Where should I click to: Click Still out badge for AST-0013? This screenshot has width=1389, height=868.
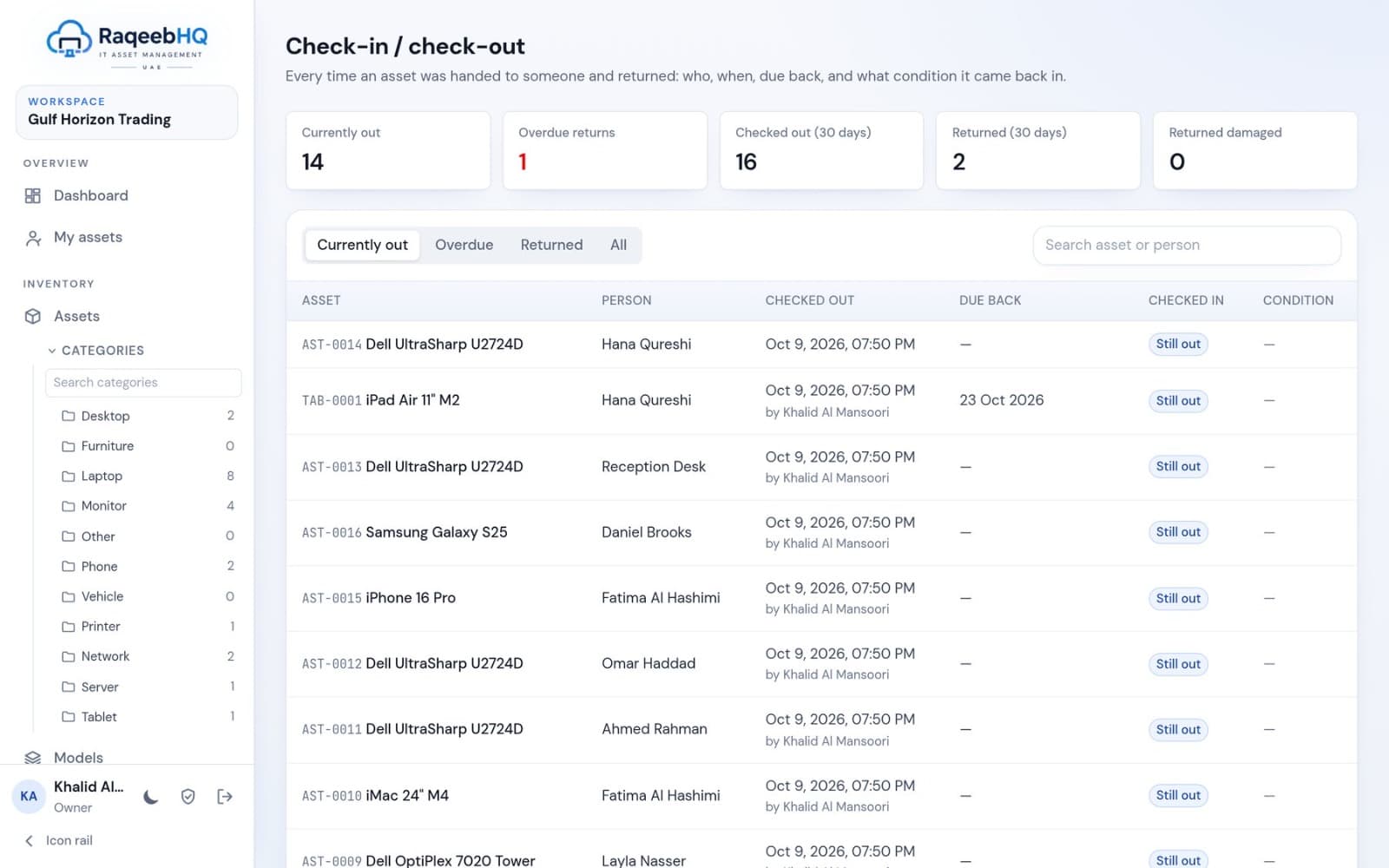click(x=1178, y=467)
